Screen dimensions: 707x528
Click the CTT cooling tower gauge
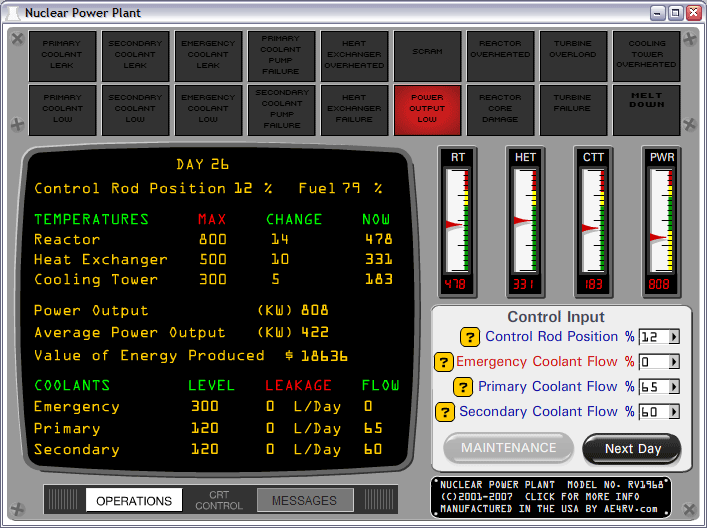pos(593,222)
